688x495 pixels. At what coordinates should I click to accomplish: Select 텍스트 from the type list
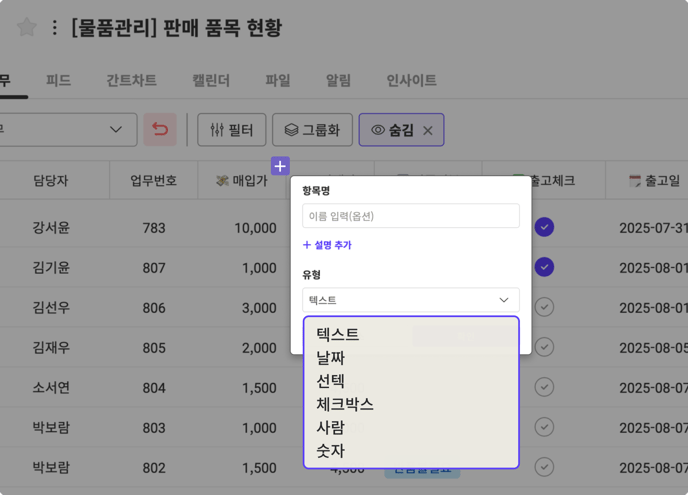pos(338,334)
